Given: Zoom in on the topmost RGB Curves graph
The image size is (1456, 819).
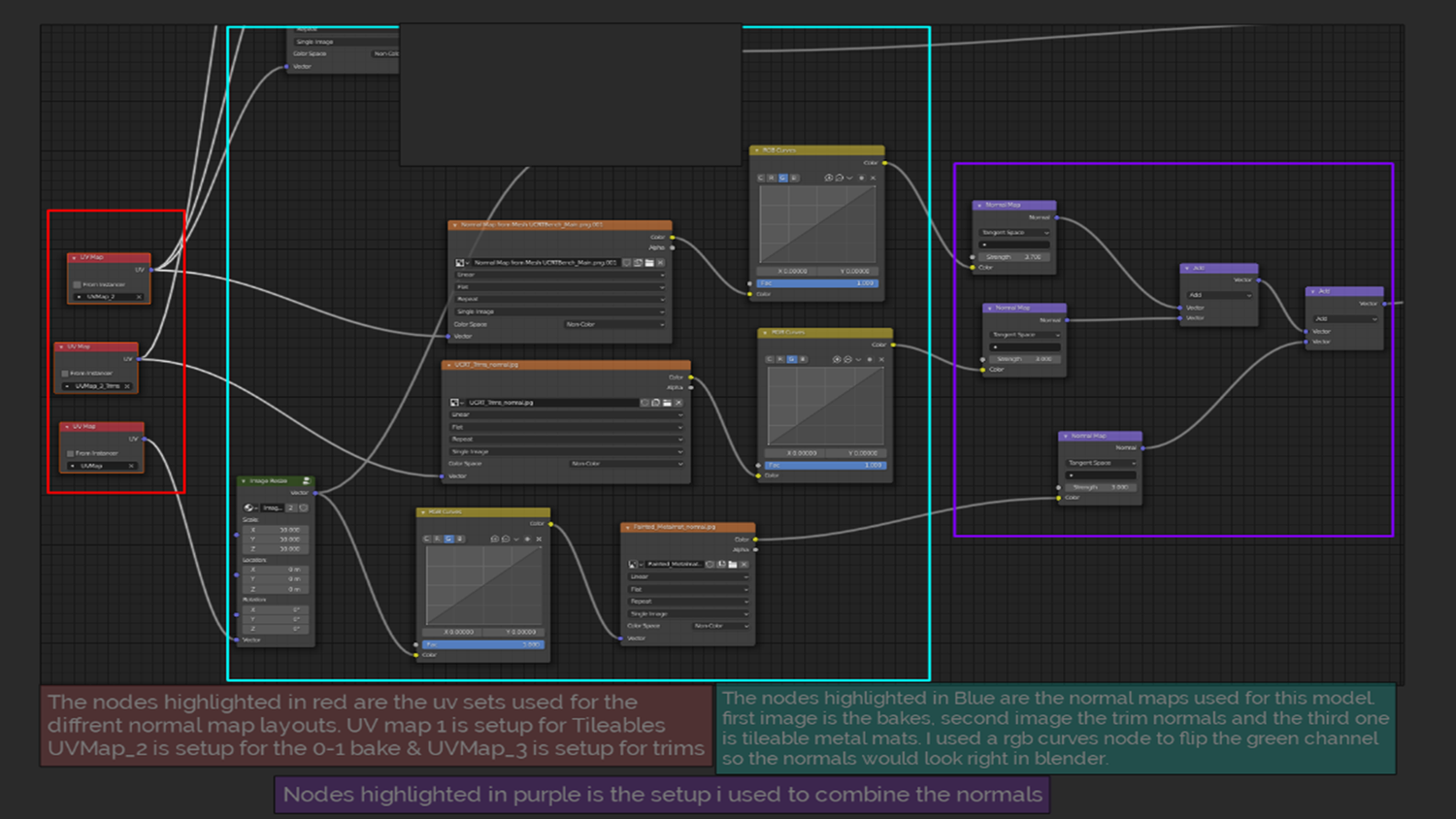Looking at the screenshot, I should 828,179.
